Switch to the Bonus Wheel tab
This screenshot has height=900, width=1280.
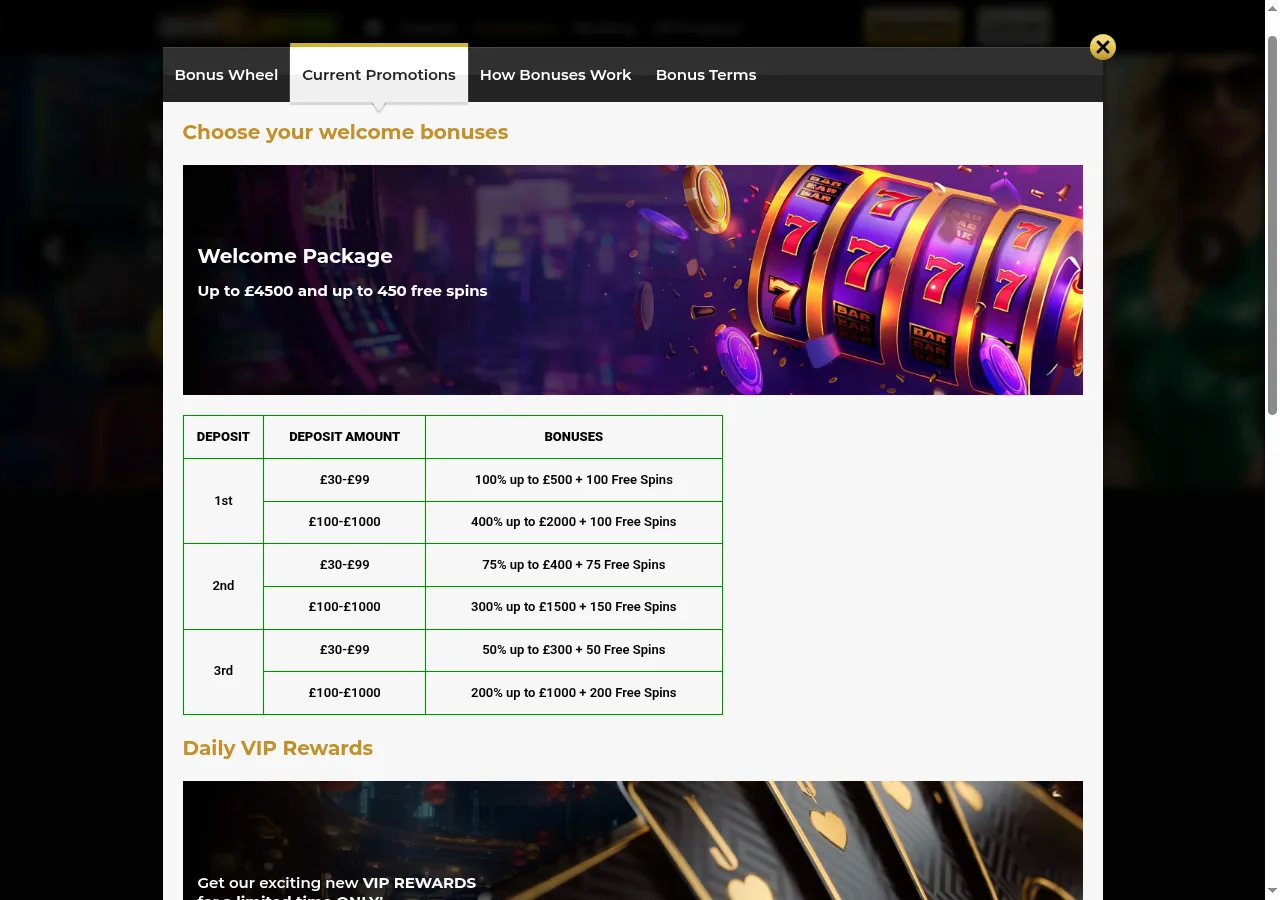226,75
